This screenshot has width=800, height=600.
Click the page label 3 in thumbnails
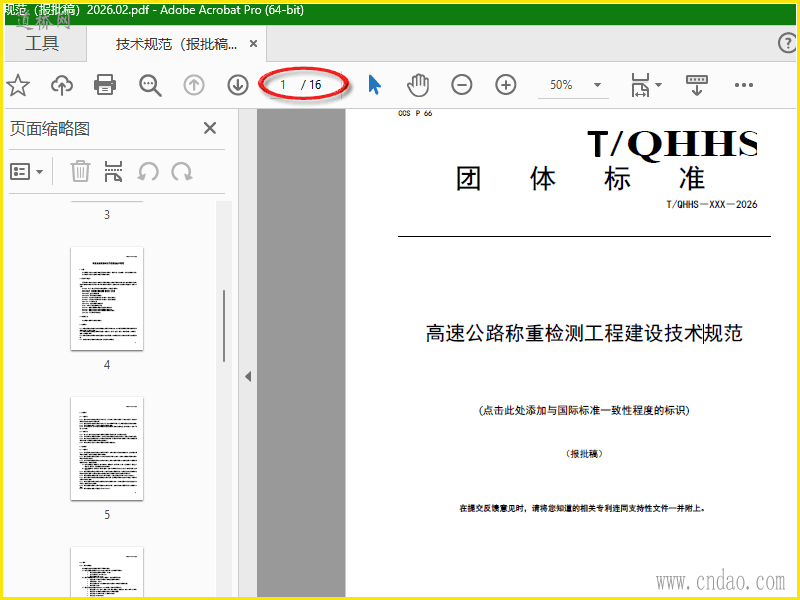tap(107, 215)
